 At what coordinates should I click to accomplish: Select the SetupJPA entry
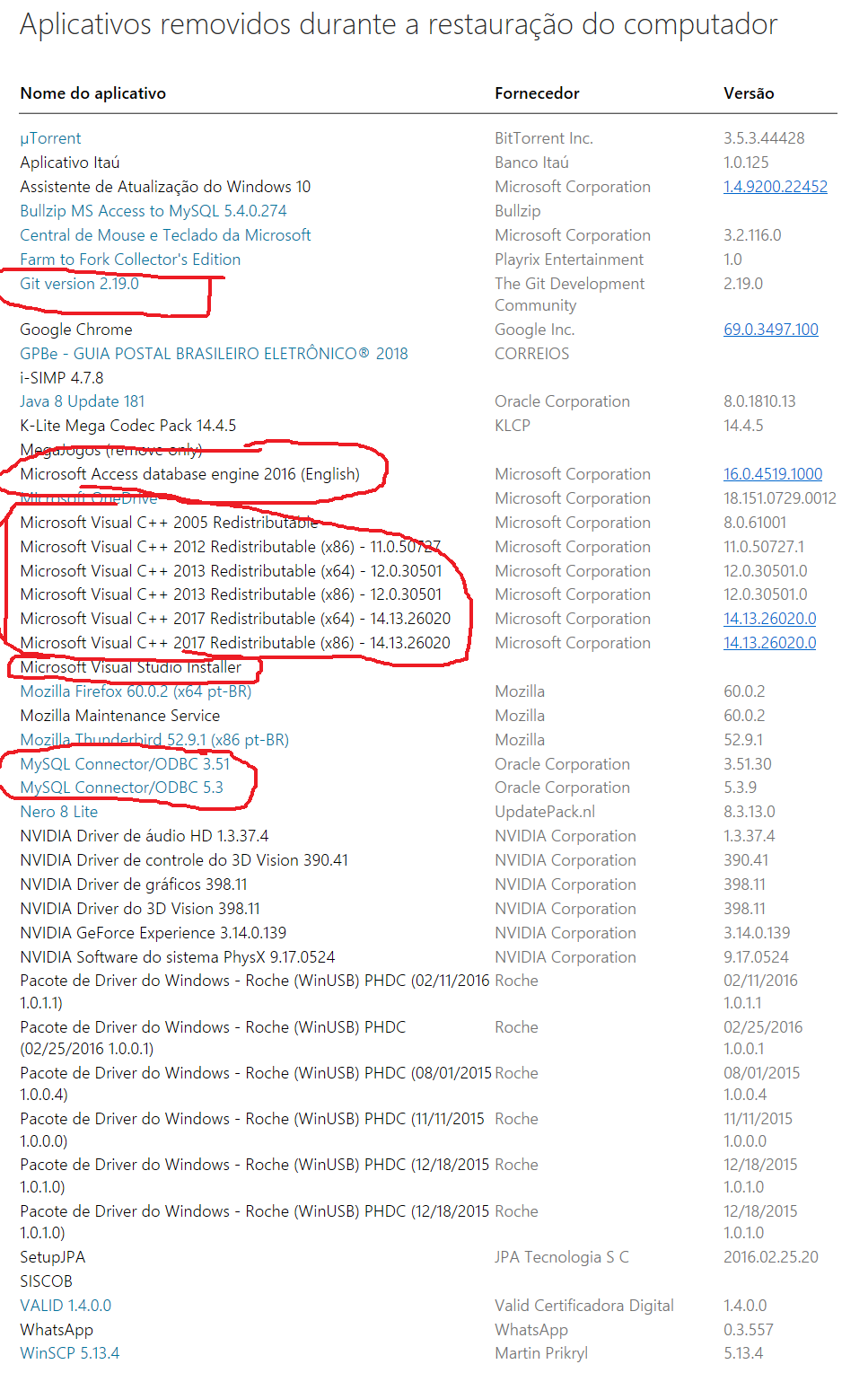[52, 1257]
